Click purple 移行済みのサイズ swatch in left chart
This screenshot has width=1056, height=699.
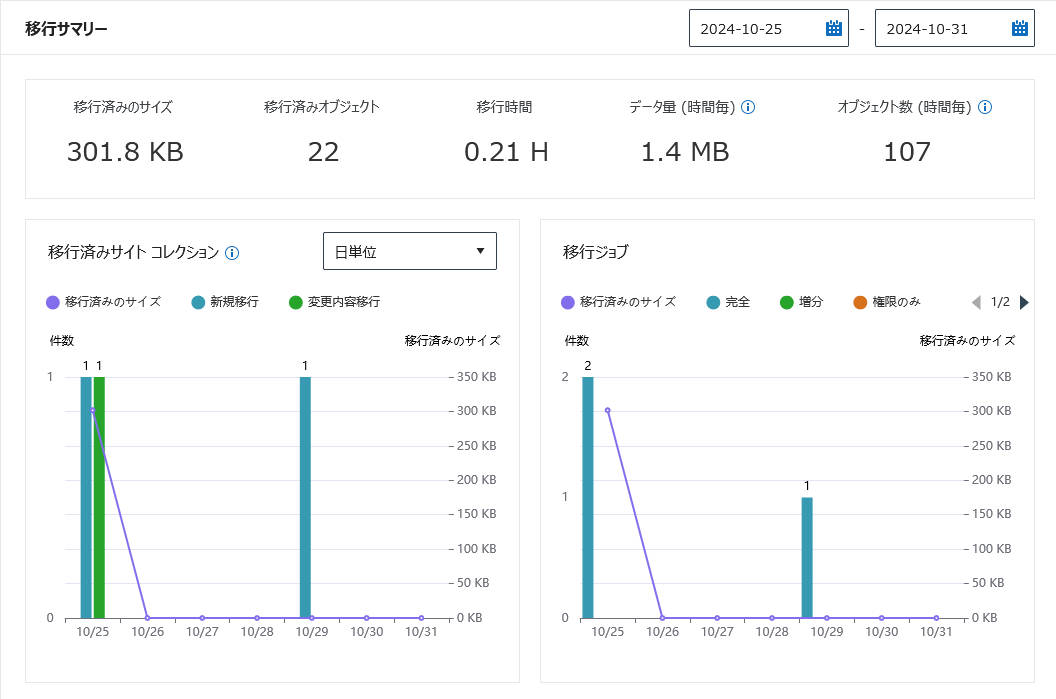pyautogui.click(x=53, y=302)
